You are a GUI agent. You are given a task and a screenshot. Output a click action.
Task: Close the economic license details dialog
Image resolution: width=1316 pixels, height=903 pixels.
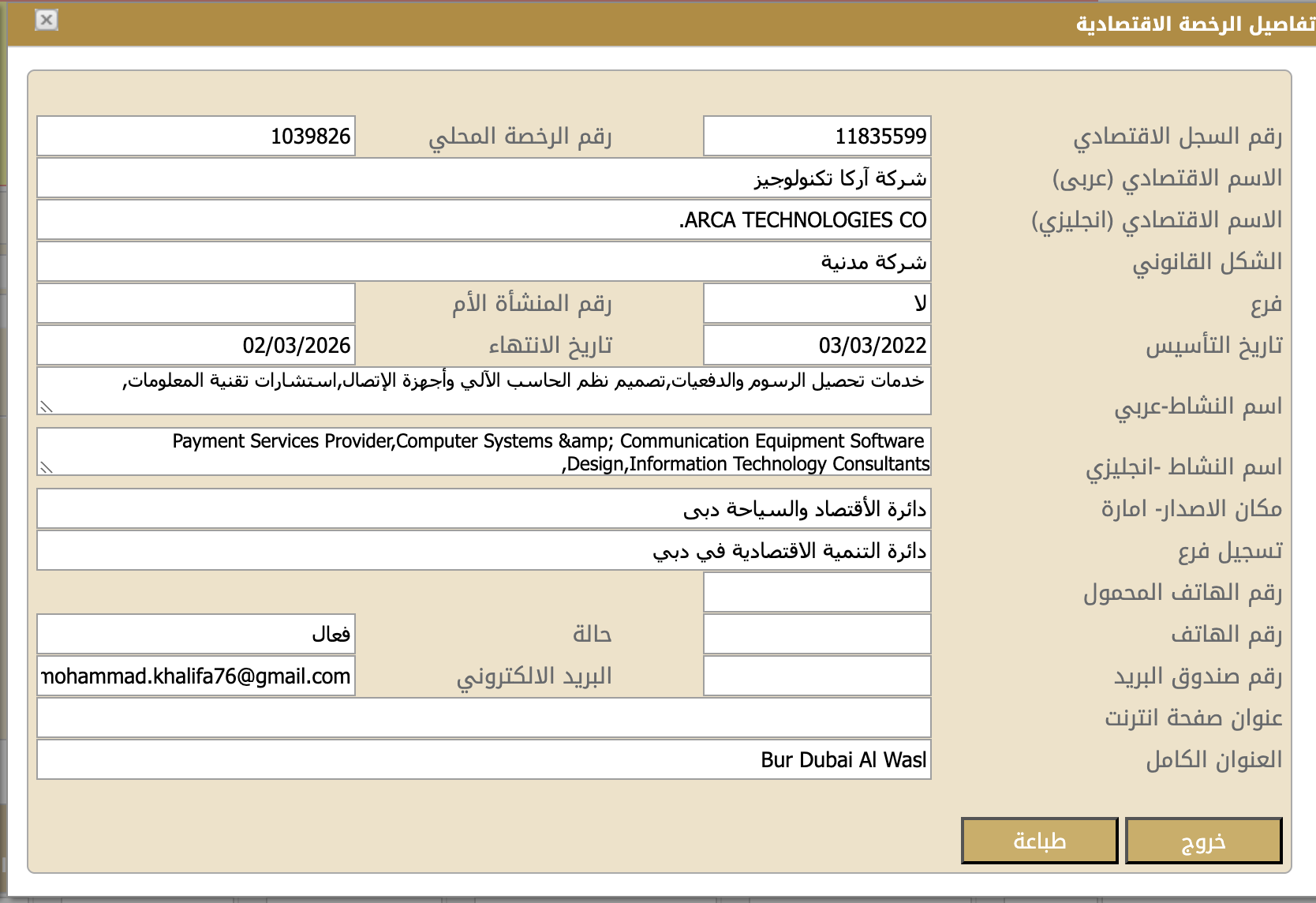click(47, 20)
